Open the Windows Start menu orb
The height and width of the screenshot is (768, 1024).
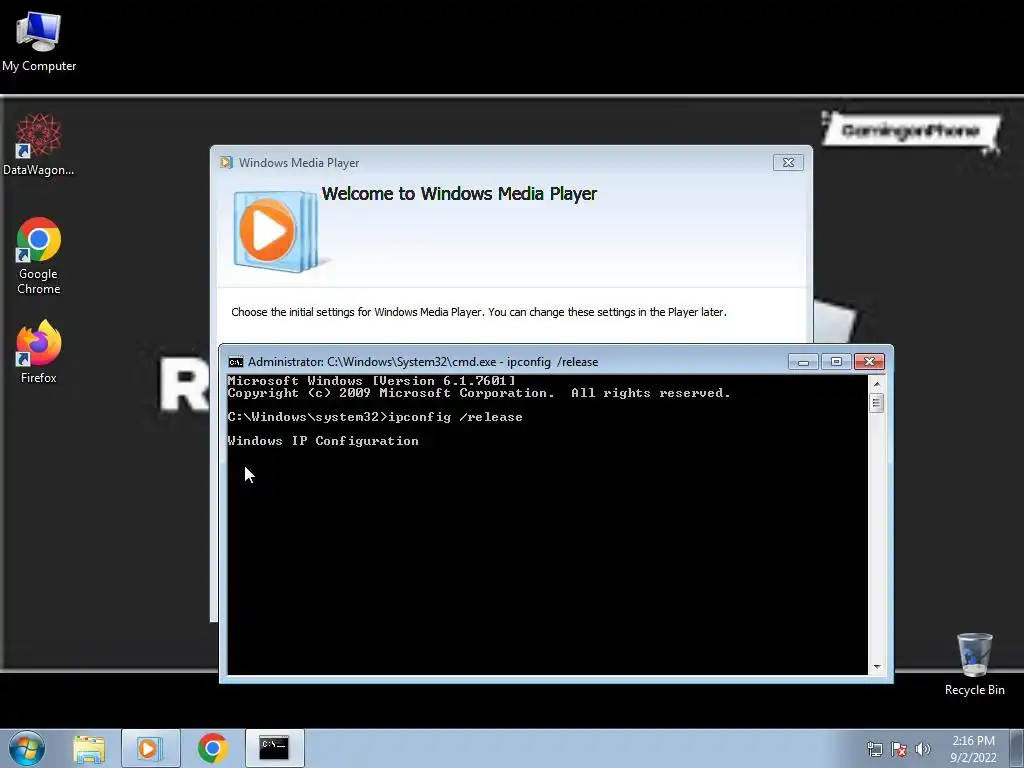[27, 748]
